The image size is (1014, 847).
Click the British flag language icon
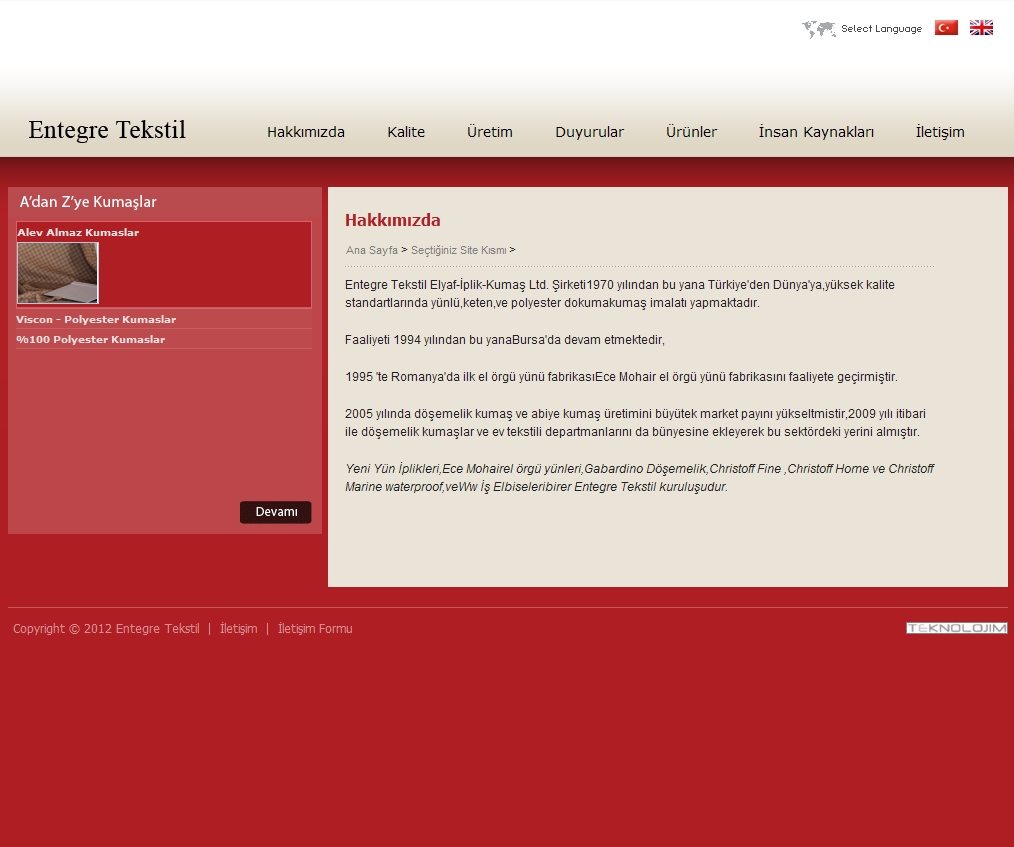981,28
